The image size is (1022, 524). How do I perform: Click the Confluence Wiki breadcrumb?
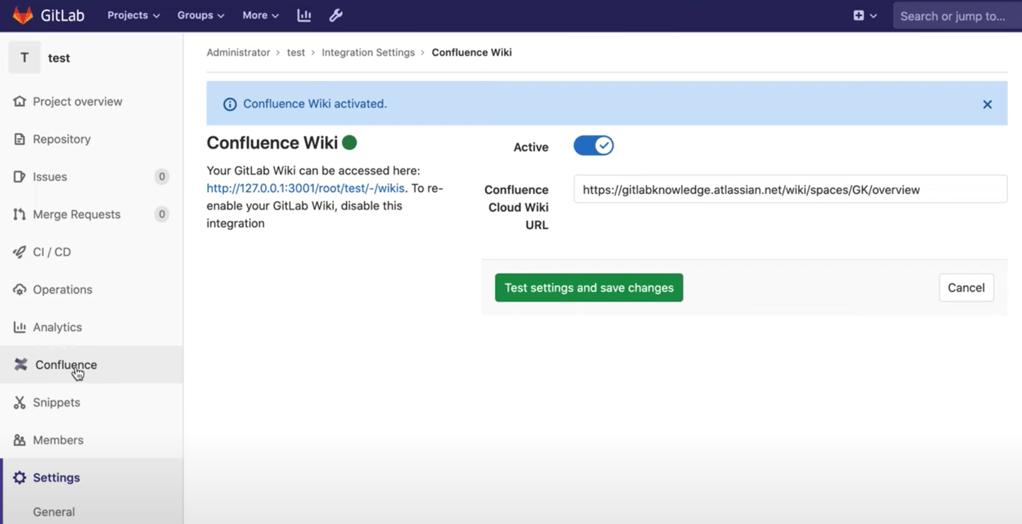472,52
